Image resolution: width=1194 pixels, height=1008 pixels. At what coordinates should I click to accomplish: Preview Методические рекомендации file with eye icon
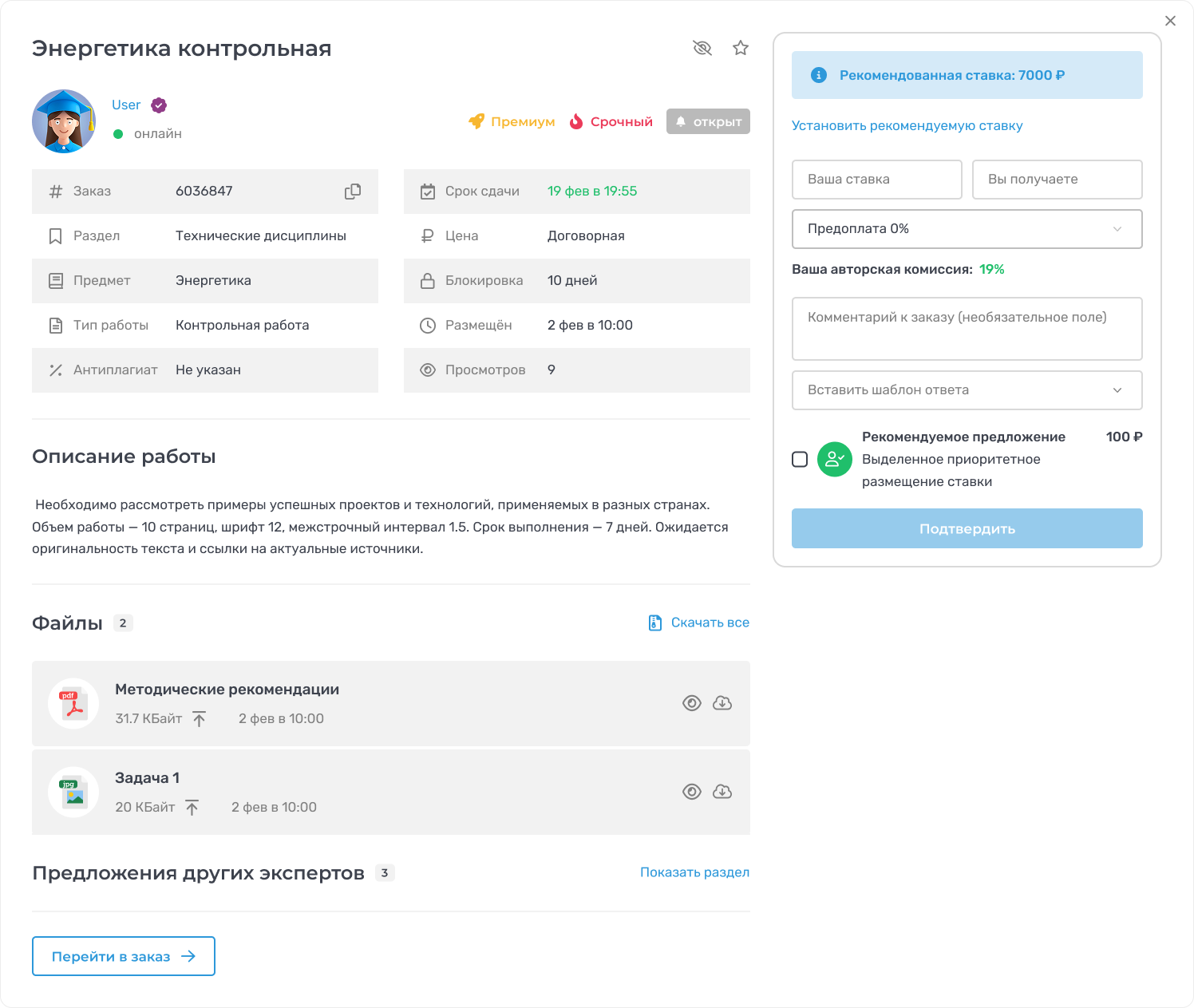pos(692,703)
